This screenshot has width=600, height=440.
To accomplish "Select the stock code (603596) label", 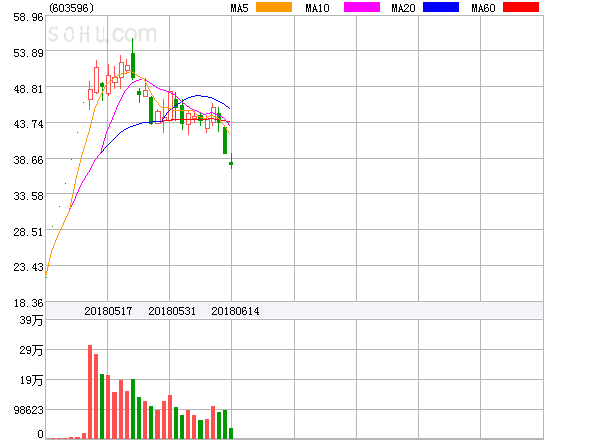I will pyautogui.click(x=72, y=8).
